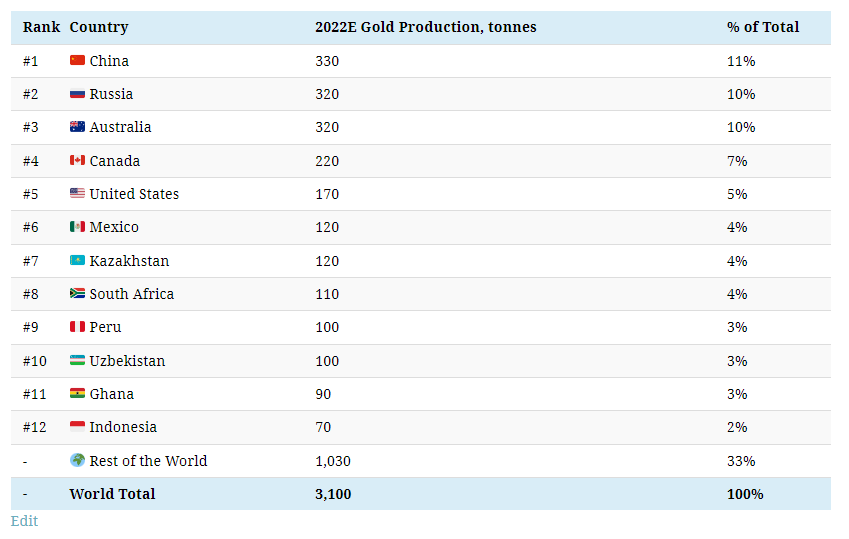Click the Australia flag icon
The image size is (849, 539).
click(x=77, y=127)
